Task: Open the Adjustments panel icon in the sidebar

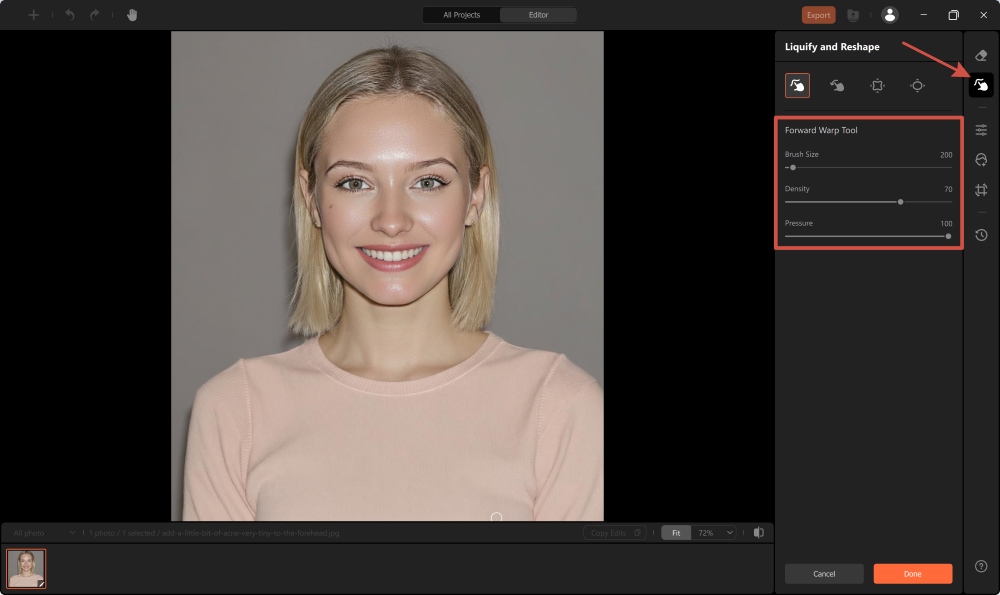Action: [x=981, y=129]
